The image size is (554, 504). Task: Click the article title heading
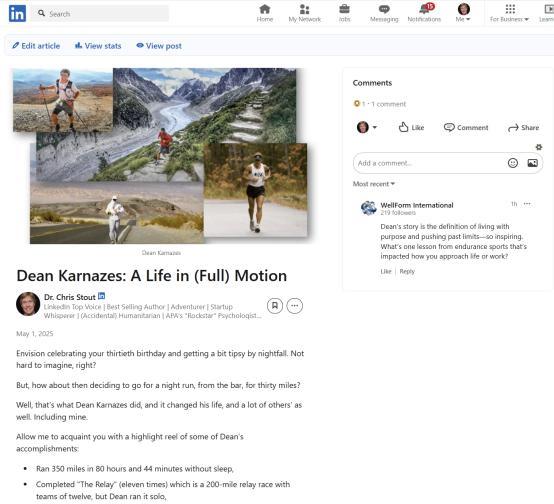tap(152, 275)
